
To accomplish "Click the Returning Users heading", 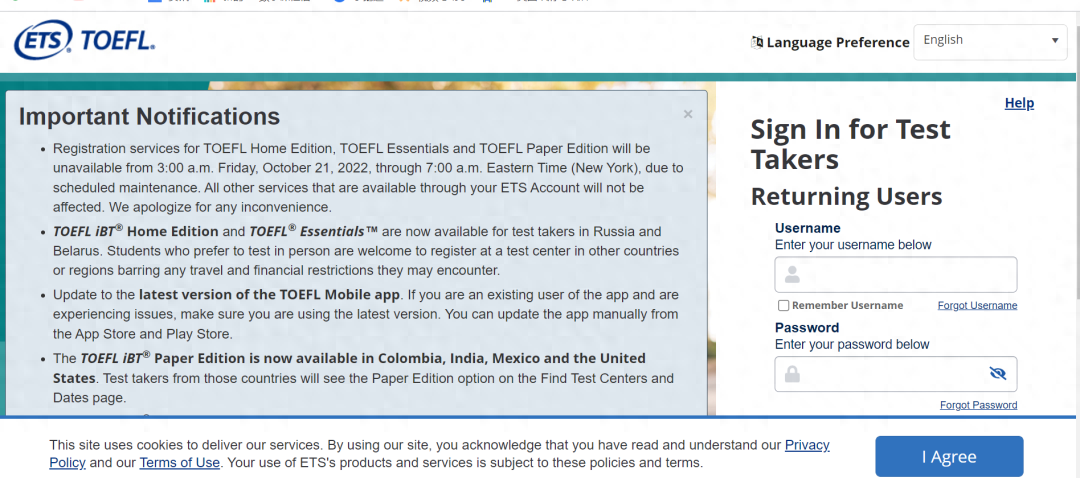I will (x=847, y=197).
